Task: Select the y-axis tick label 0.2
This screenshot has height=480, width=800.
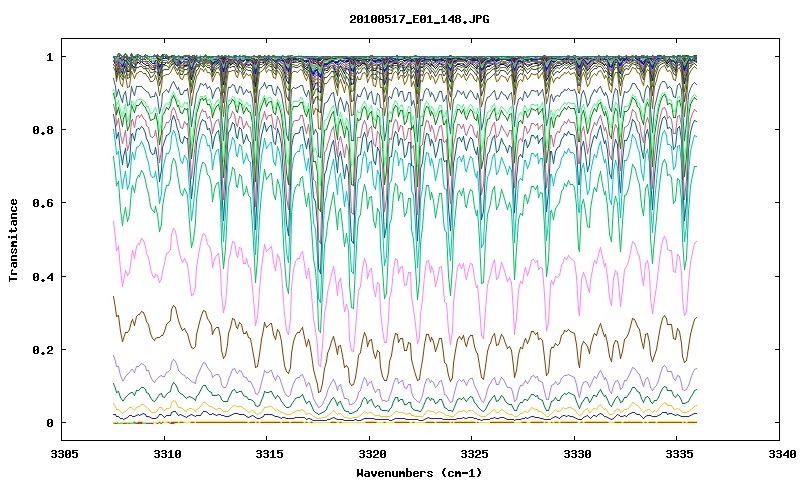Action: coord(43,350)
